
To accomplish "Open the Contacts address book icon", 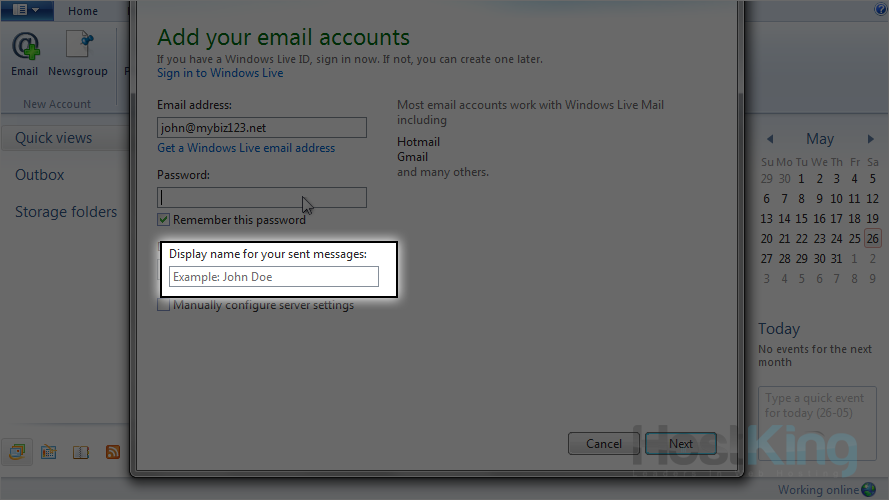I will coord(81,452).
